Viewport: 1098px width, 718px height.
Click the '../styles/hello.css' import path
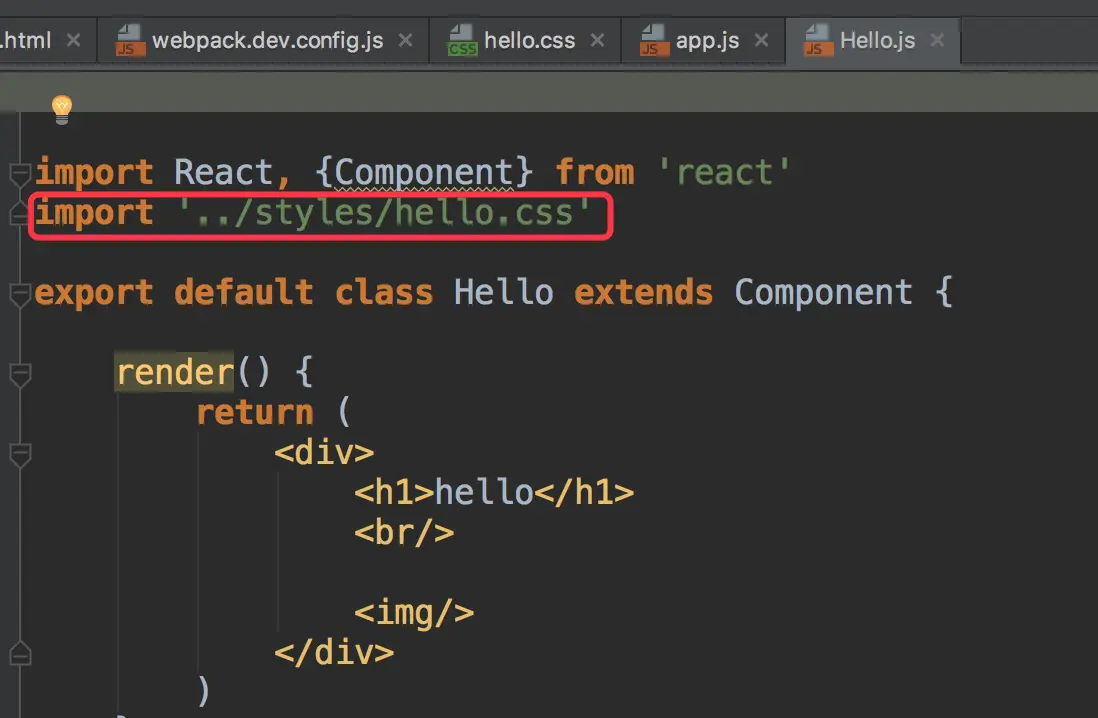pyautogui.click(x=384, y=212)
